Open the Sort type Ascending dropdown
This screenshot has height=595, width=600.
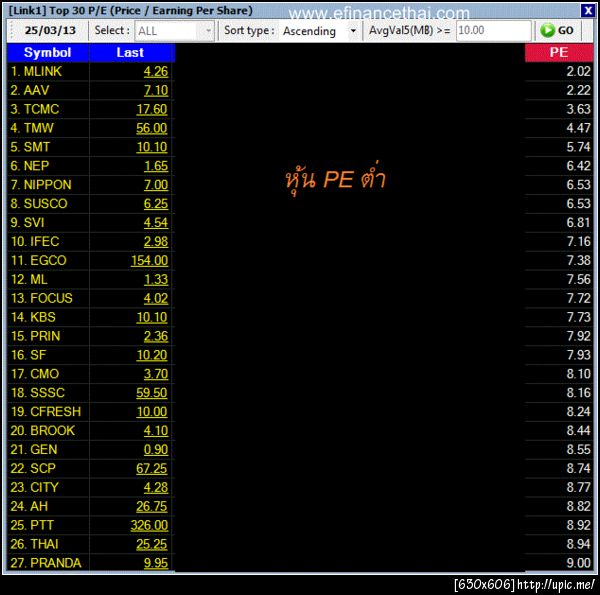point(320,31)
